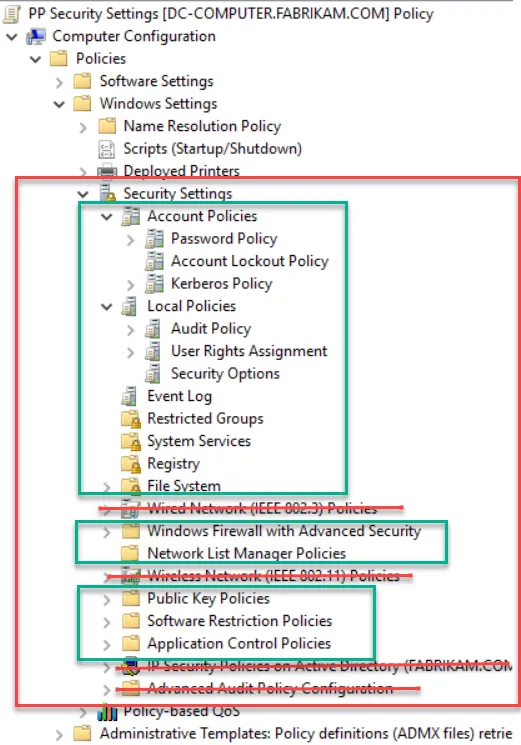521x745 pixels.
Task: Collapse the Policies node chevron
Action: [x=36, y=59]
